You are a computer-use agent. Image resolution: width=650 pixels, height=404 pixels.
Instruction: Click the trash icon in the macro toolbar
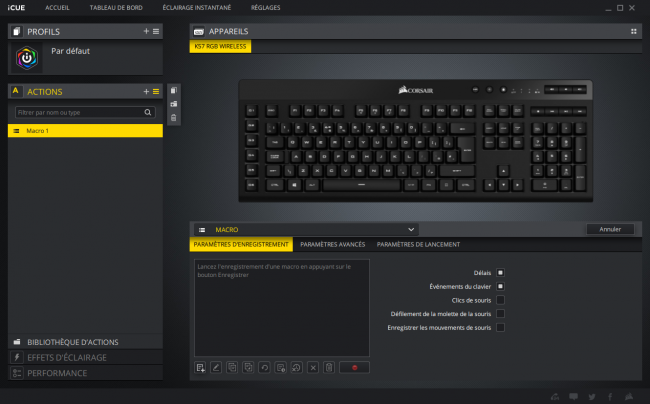[x=329, y=368]
